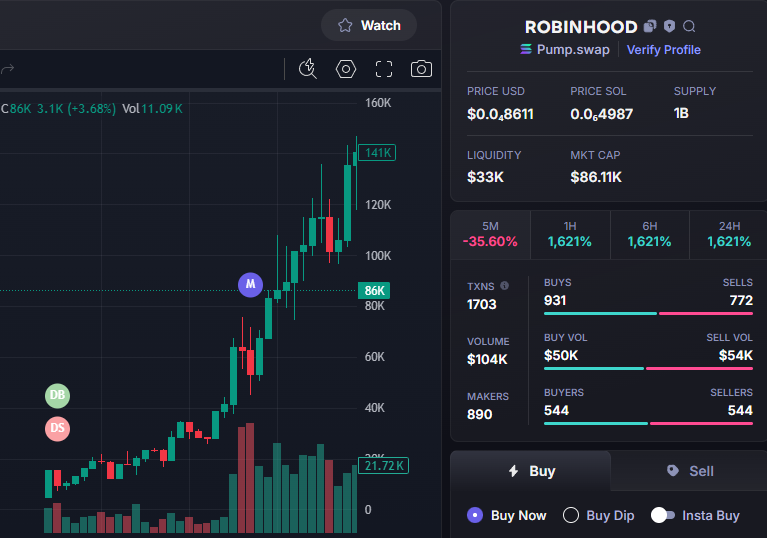Click the SELLS count 772
The image size is (767, 538).
tap(741, 300)
